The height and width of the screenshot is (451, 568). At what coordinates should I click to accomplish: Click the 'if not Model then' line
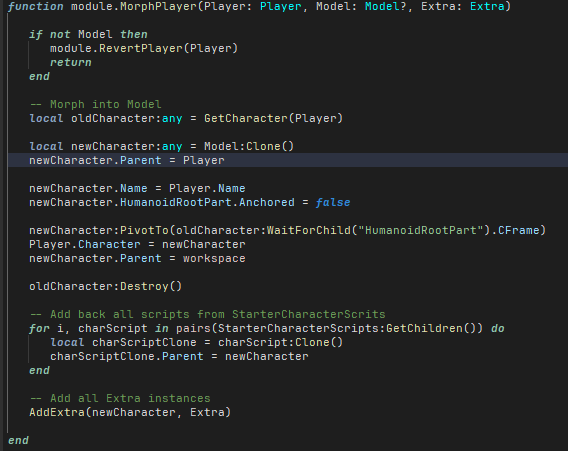point(88,34)
